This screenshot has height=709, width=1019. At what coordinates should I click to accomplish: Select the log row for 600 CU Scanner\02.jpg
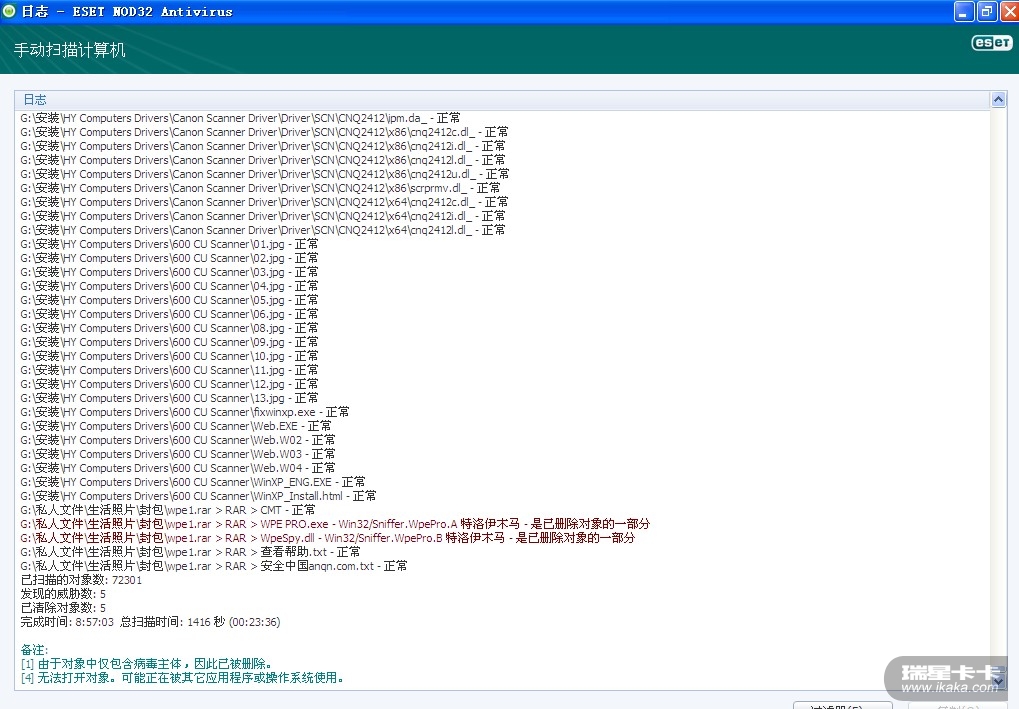pyautogui.click(x=170, y=258)
